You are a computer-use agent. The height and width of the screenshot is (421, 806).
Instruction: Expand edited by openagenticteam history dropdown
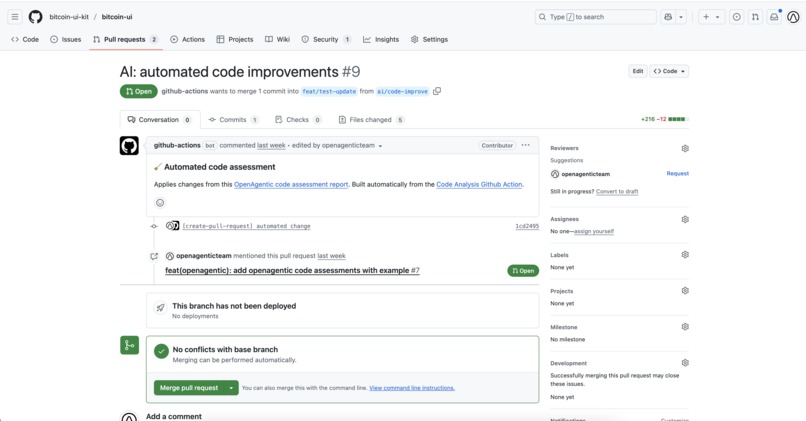click(x=337, y=145)
